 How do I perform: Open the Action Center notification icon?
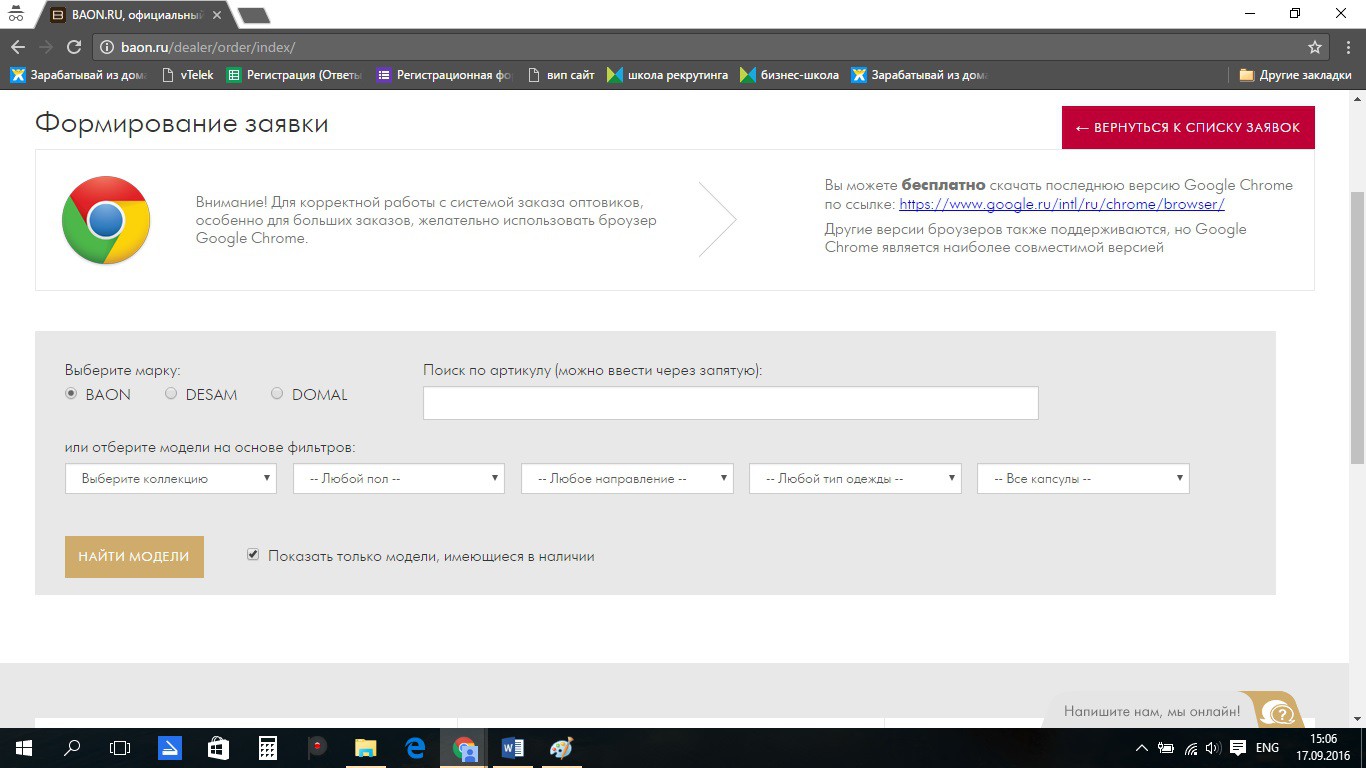1237,748
